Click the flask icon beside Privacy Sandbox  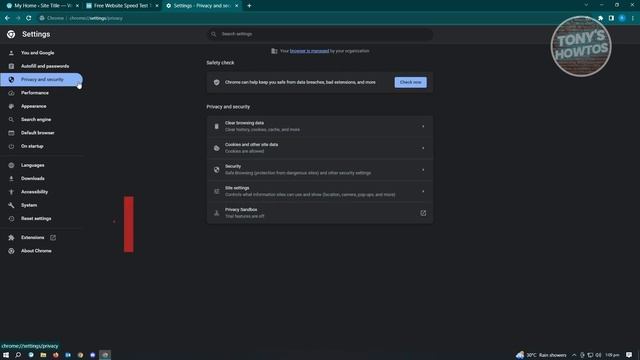coord(217,213)
